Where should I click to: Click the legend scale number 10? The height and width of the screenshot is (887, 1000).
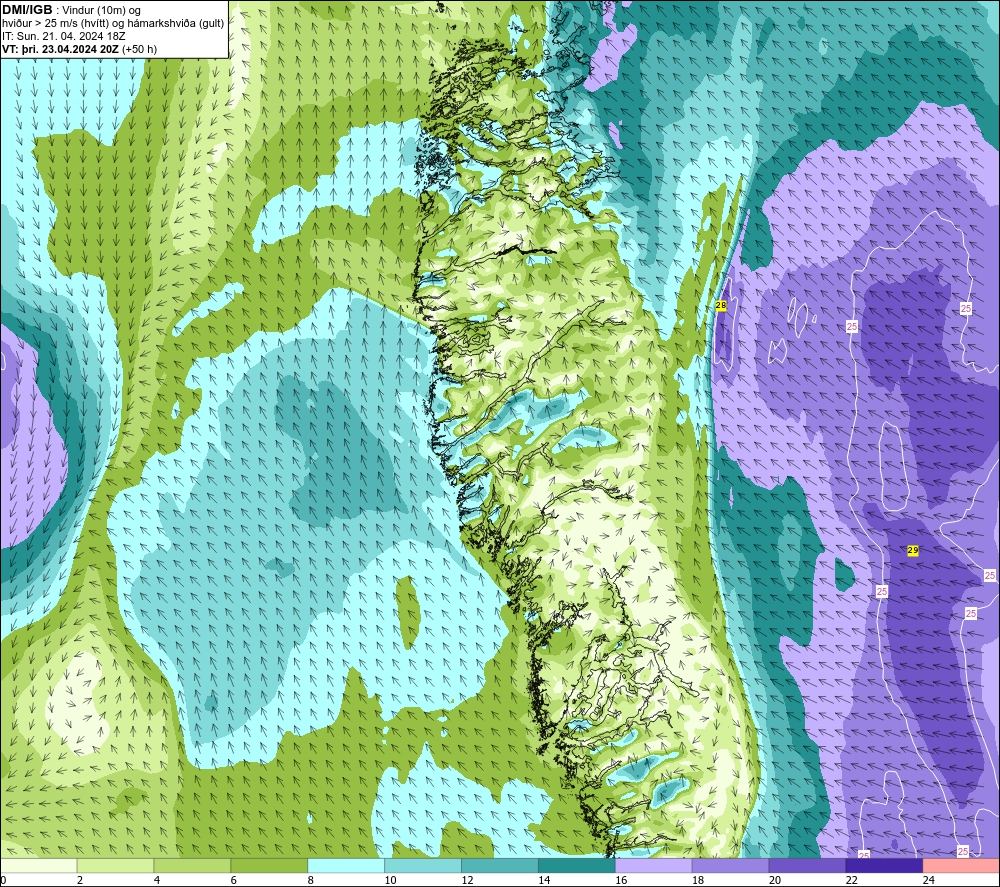pos(390,880)
